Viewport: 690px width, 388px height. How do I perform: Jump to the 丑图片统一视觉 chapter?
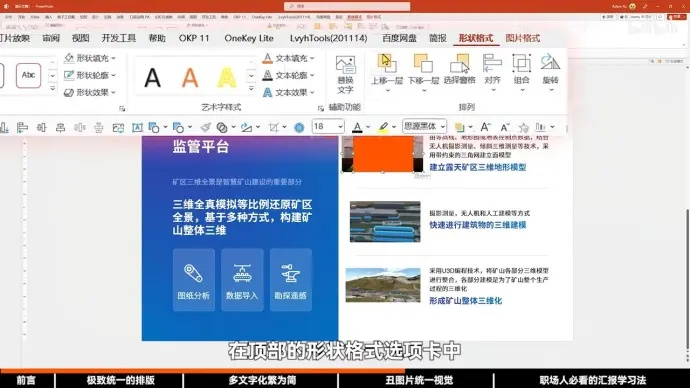[418, 380]
